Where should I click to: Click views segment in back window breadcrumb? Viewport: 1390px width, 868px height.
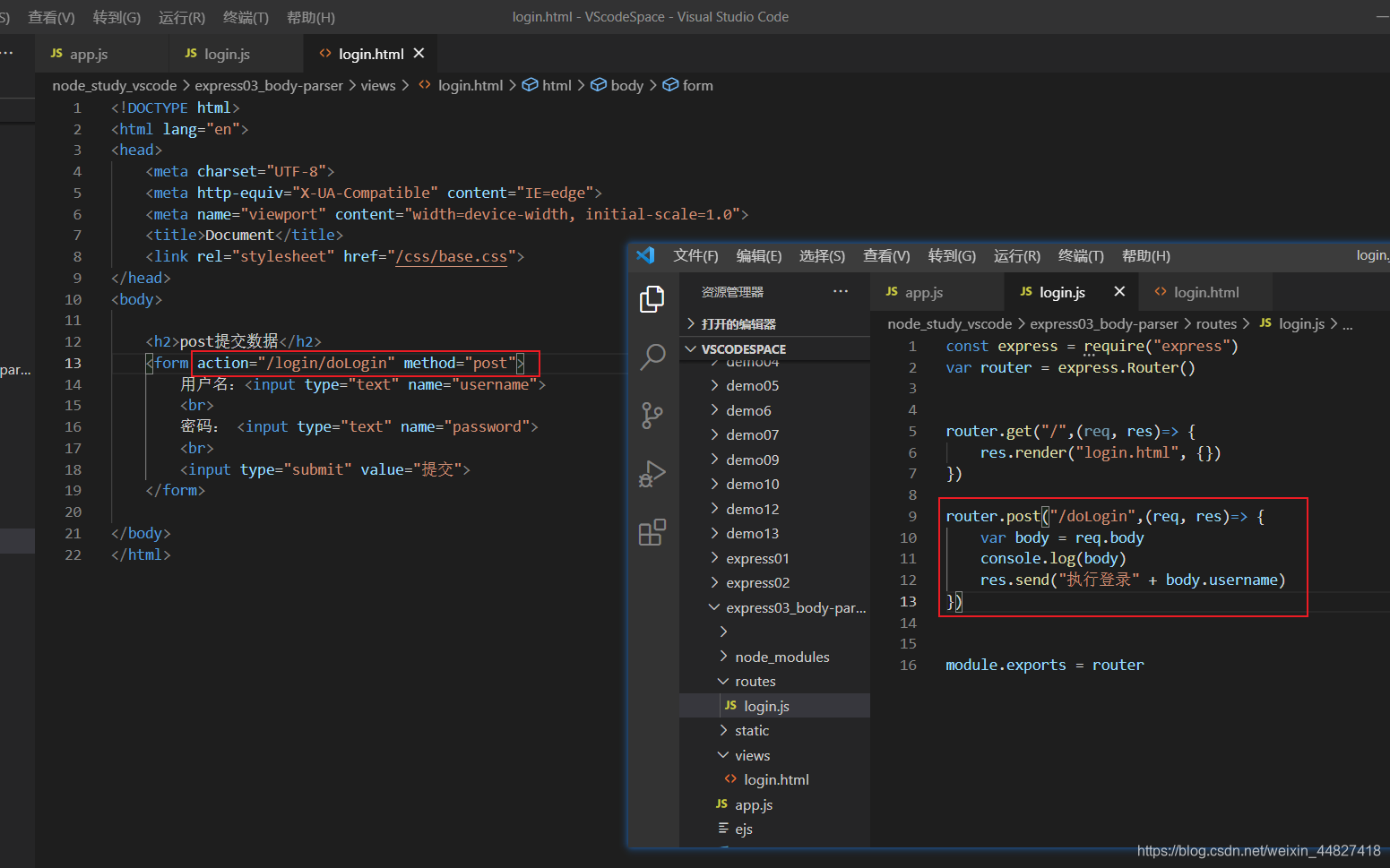378,85
